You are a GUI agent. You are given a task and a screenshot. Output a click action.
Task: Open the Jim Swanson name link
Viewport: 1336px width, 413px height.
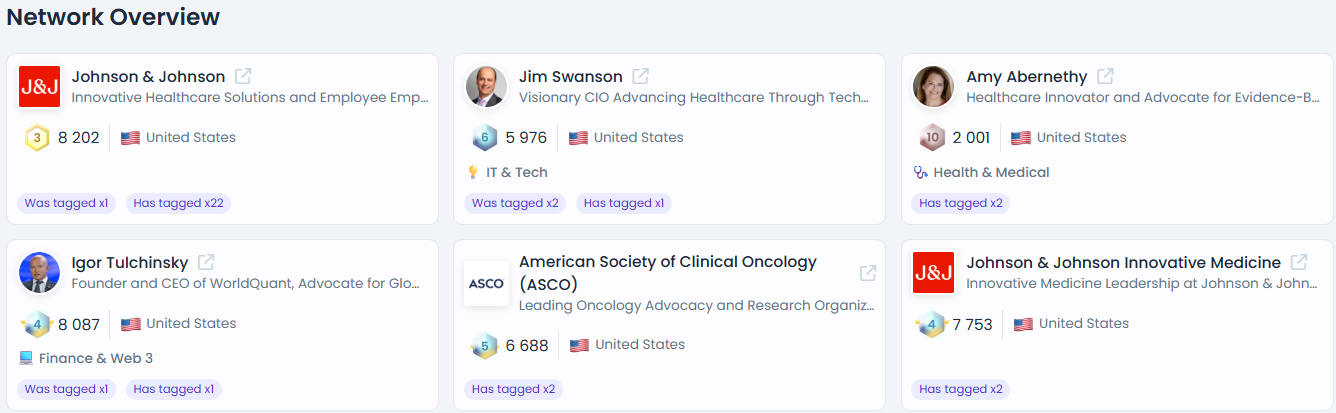[x=570, y=77]
